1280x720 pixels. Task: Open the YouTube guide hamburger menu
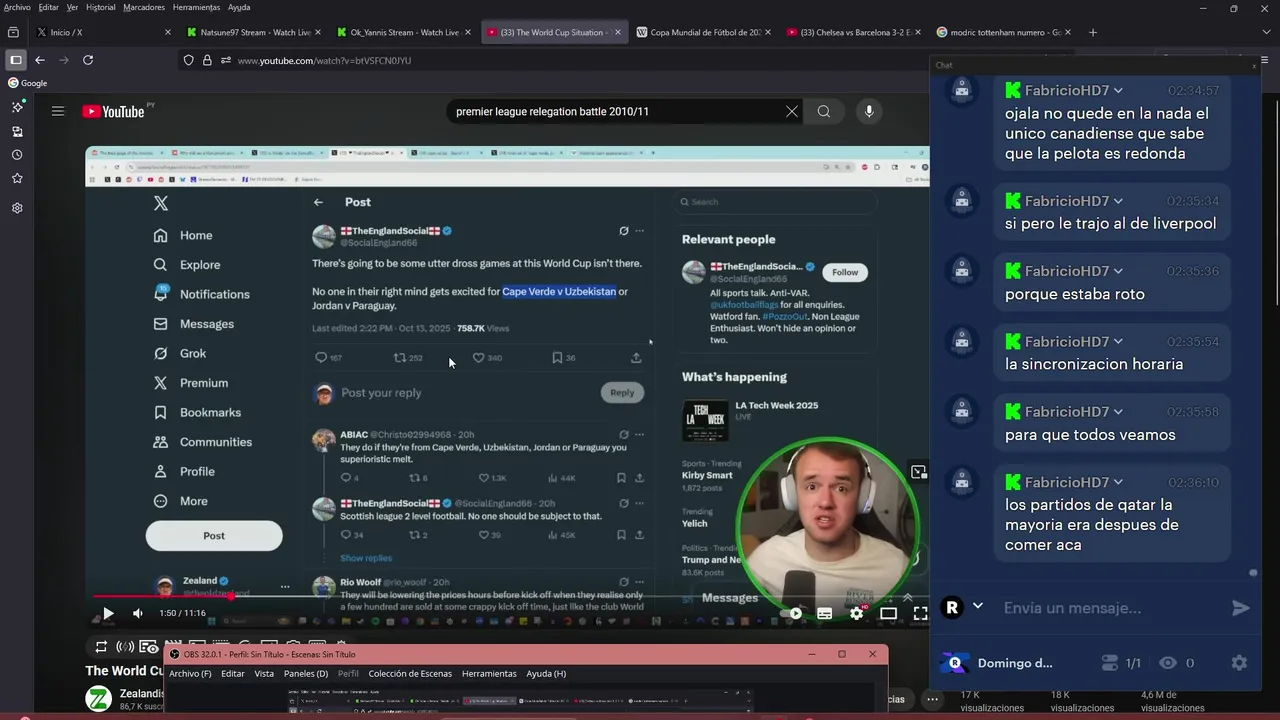tap(58, 111)
